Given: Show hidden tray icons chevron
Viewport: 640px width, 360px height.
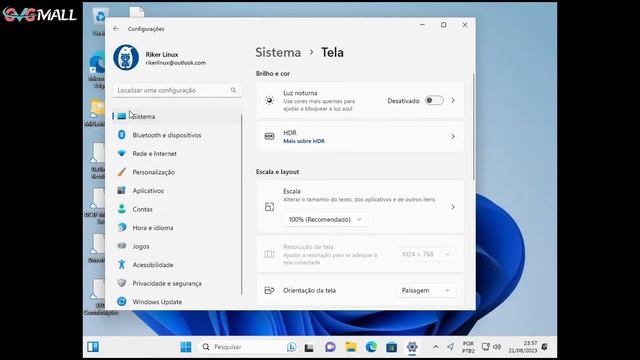Looking at the screenshot, I should coord(436,347).
